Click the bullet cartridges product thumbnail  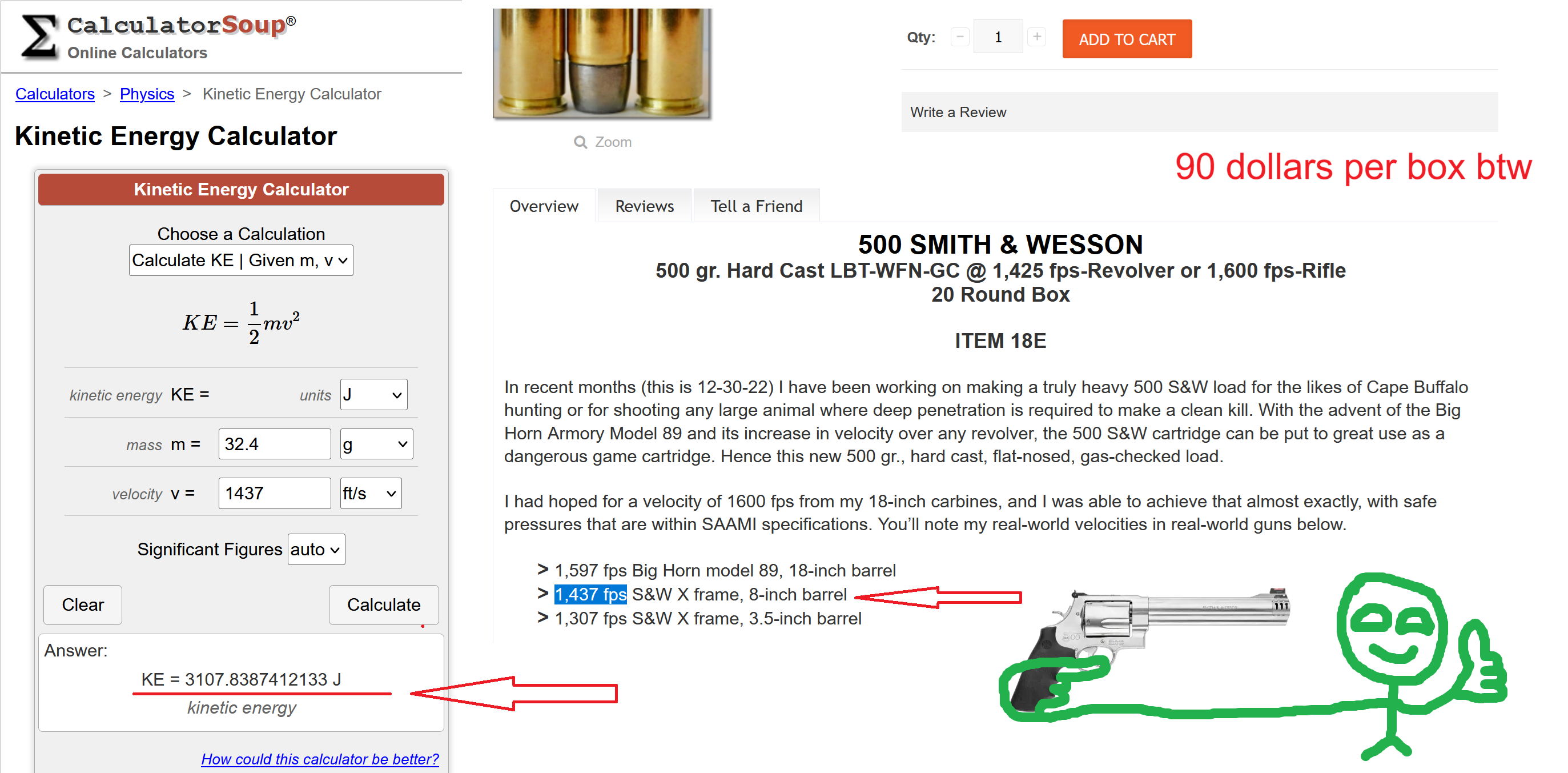pyautogui.click(x=601, y=62)
